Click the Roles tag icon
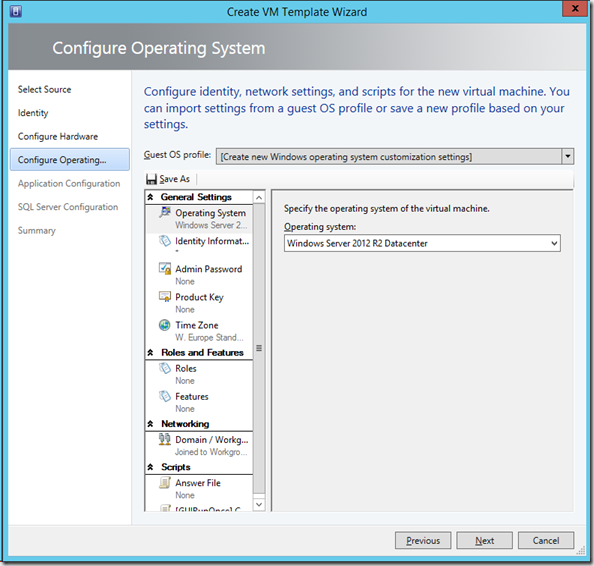The image size is (594, 566). coord(165,368)
